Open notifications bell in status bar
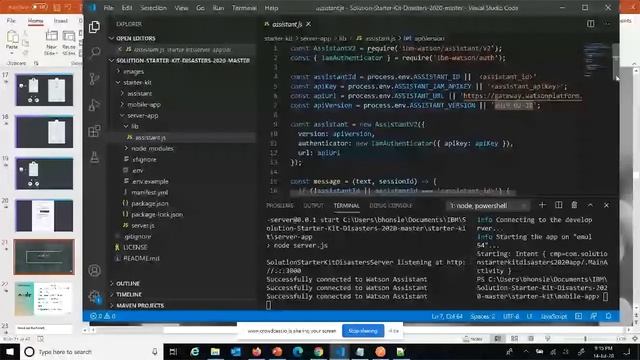Screen dimensions: 640x360 coord(608,316)
